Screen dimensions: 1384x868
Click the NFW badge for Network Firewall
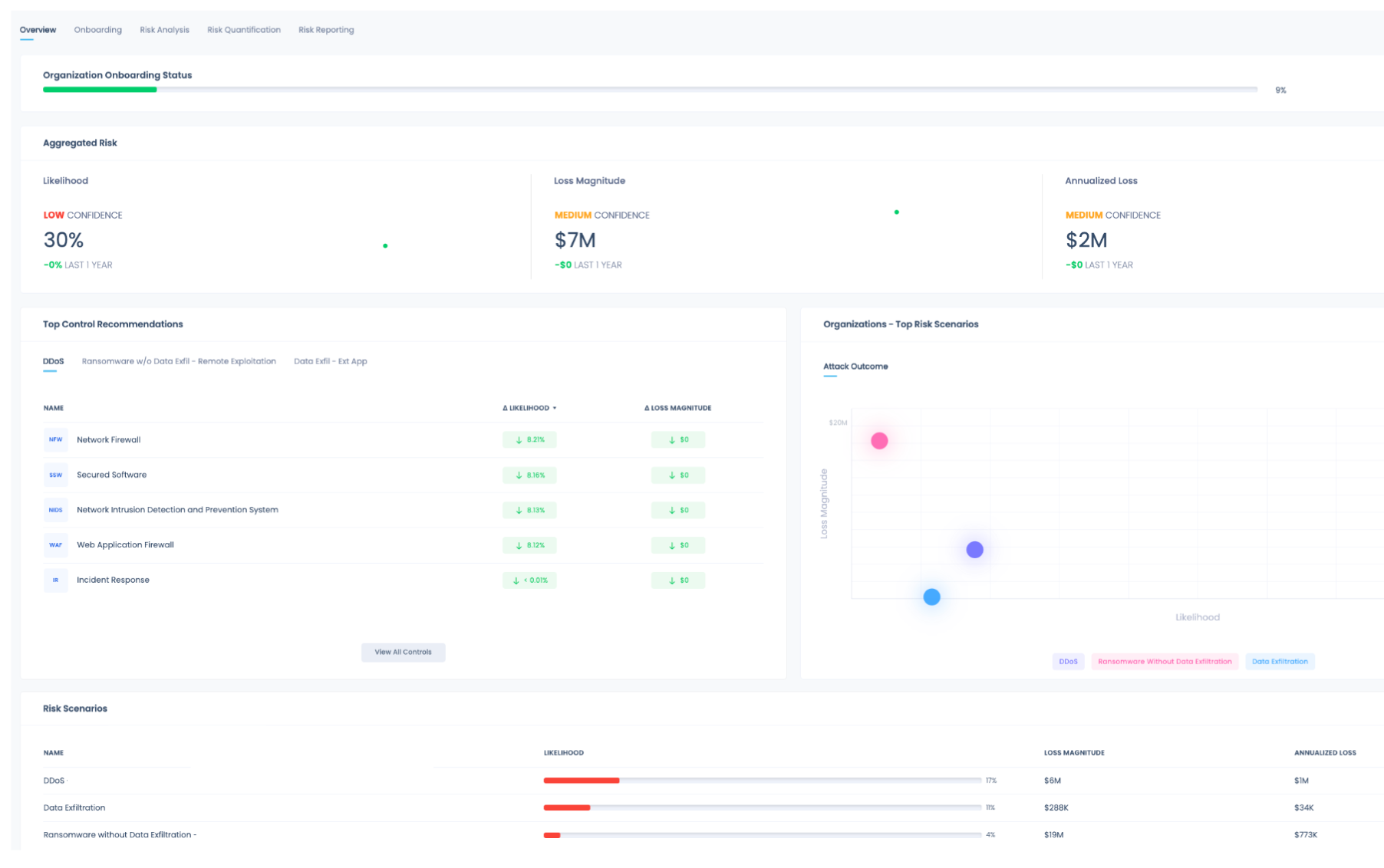55,439
